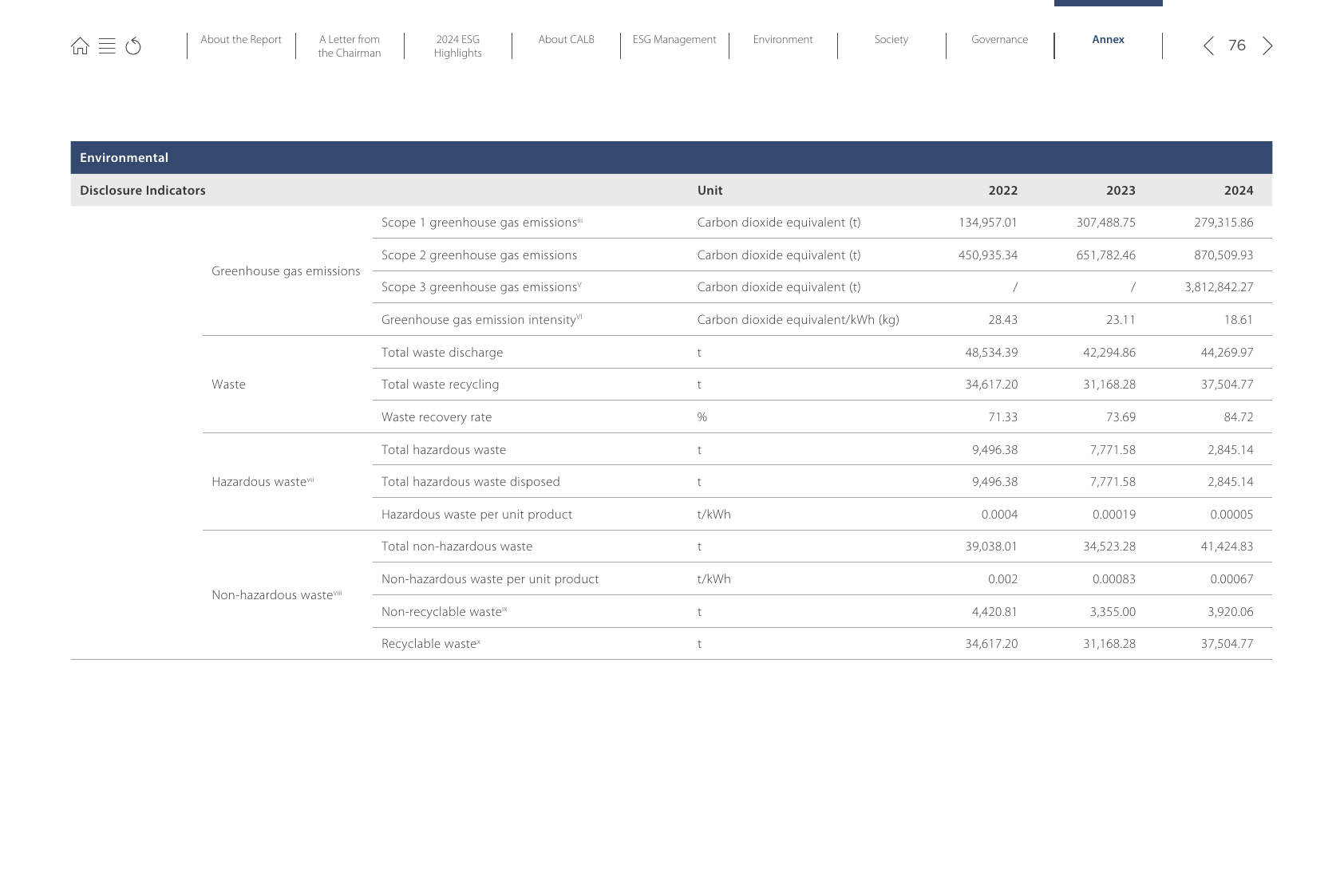Click the Total waste recycling label
The width and height of the screenshot is (1344, 896).
tap(440, 385)
